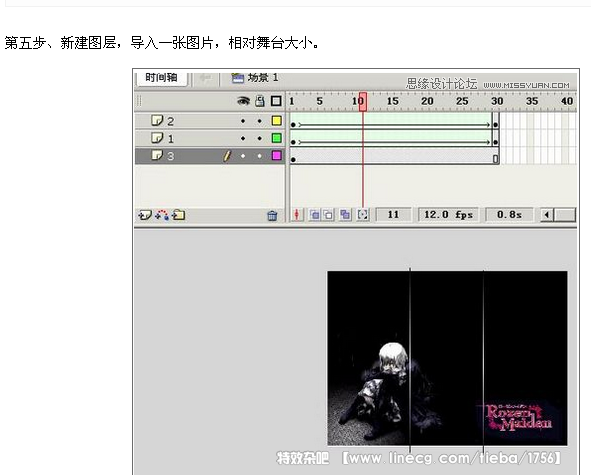Enable Onion Skin
The image size is (591, 475).
pos(314,215)
